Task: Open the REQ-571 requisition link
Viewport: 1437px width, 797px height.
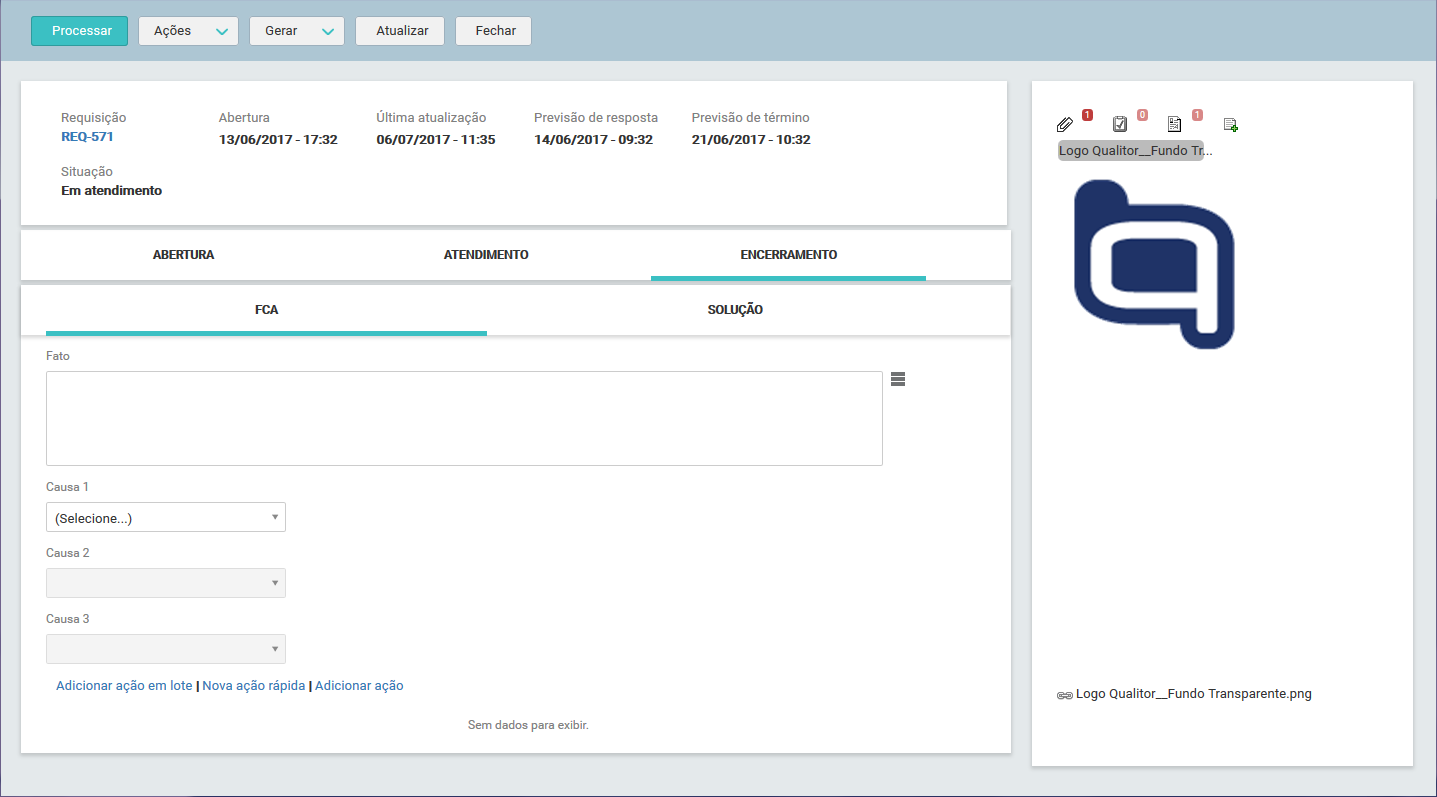Action: (x=87, y=137)
